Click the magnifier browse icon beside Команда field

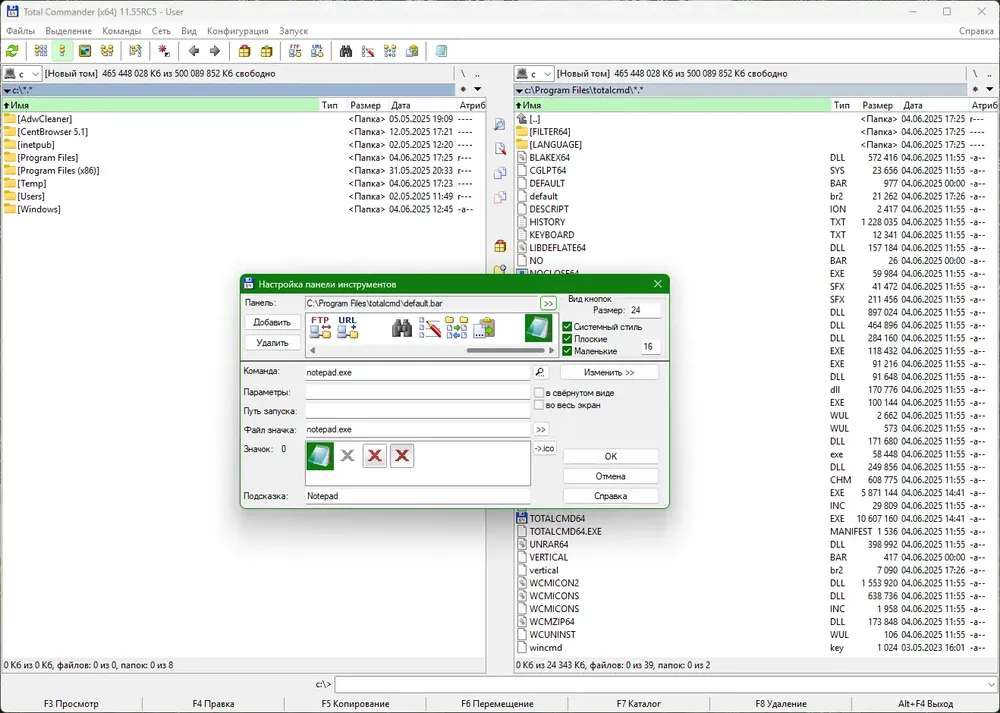540,372
